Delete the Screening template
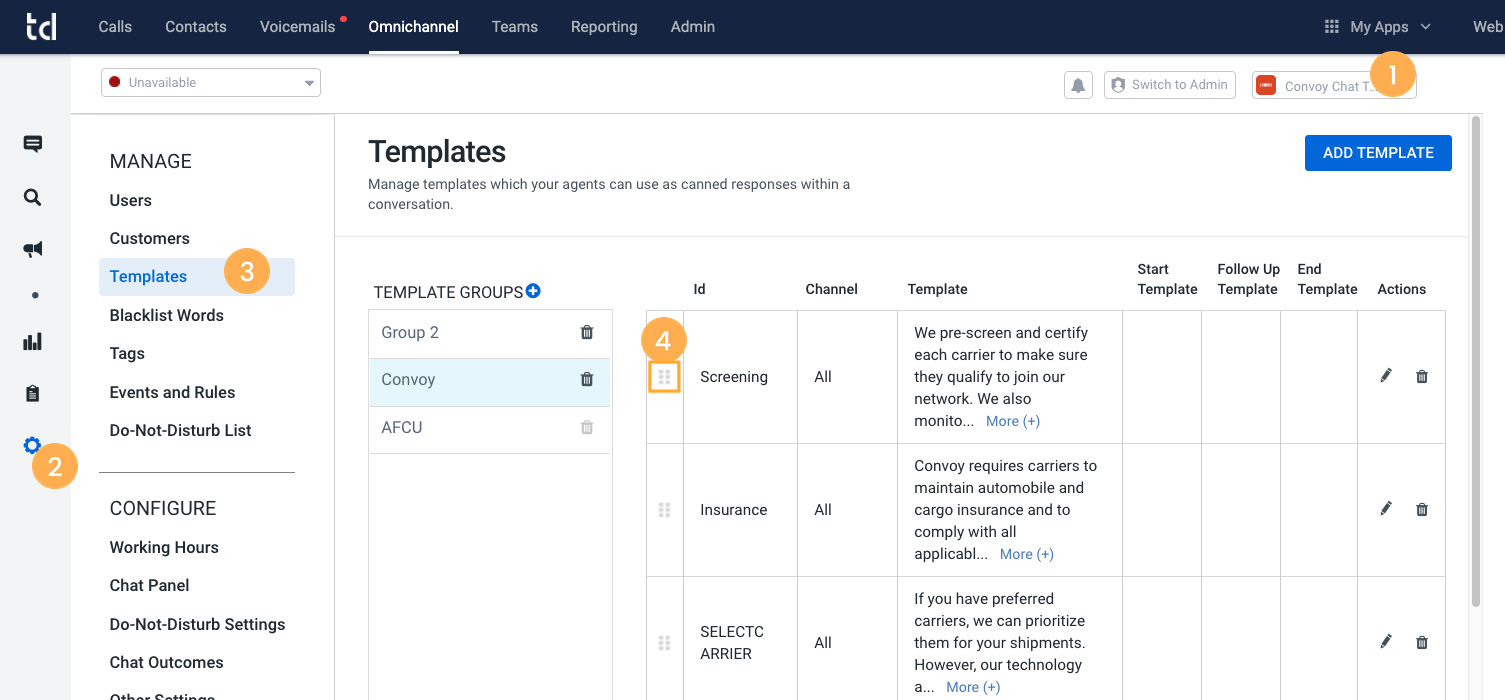The image size is (1505, 700). [1422, 377]
